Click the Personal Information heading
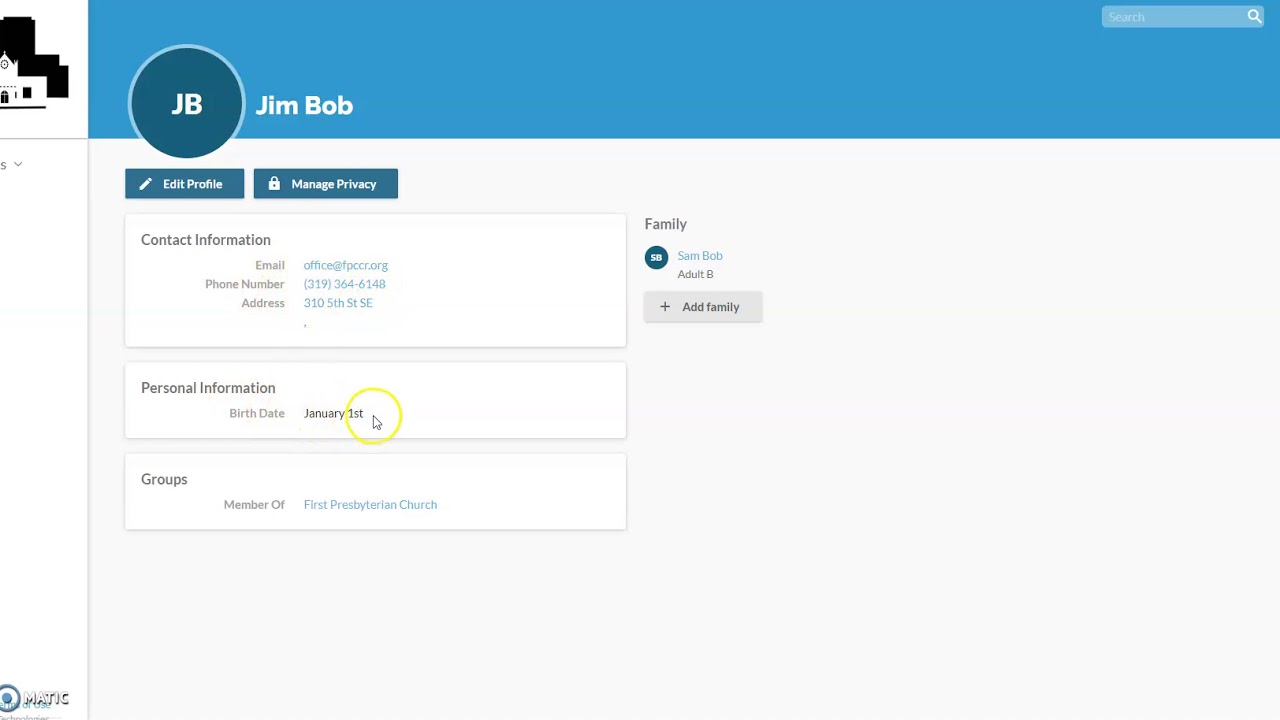The image size is (1280, 720). [208, 388]
